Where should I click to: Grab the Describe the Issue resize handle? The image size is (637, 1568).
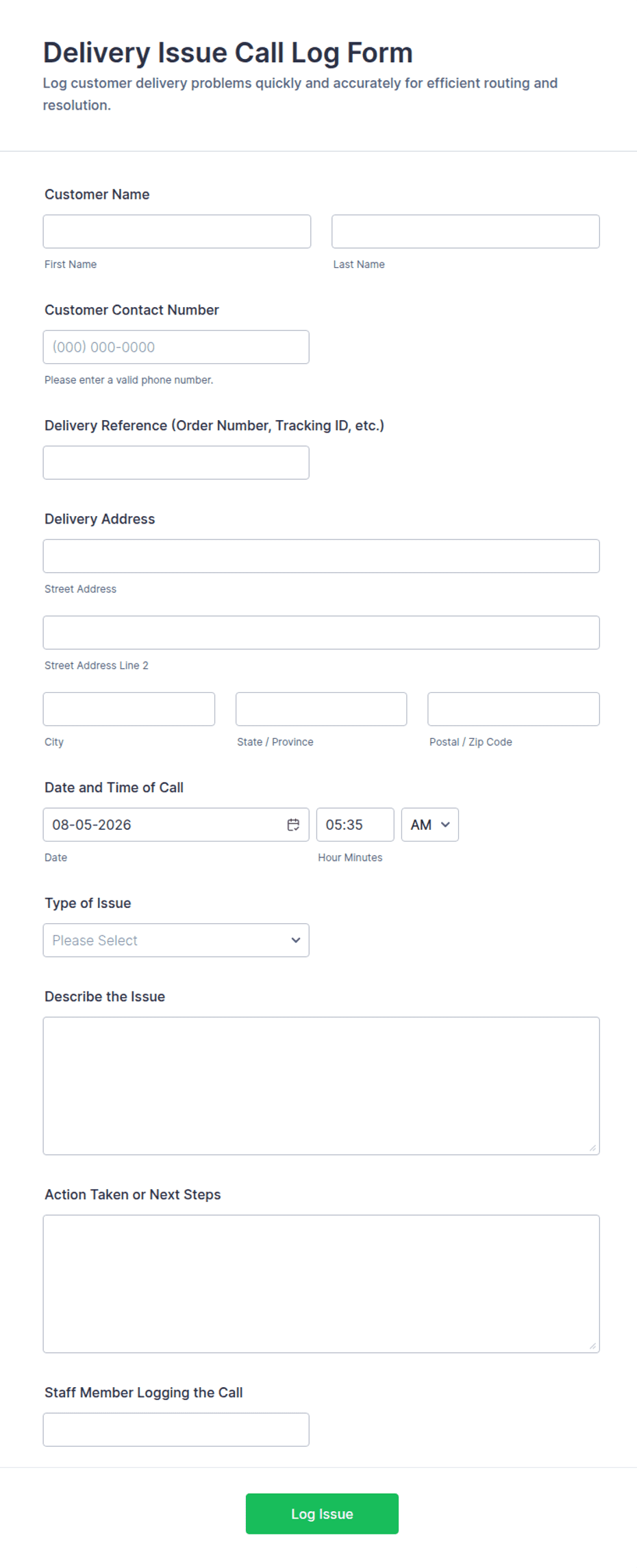[592, 1148]
